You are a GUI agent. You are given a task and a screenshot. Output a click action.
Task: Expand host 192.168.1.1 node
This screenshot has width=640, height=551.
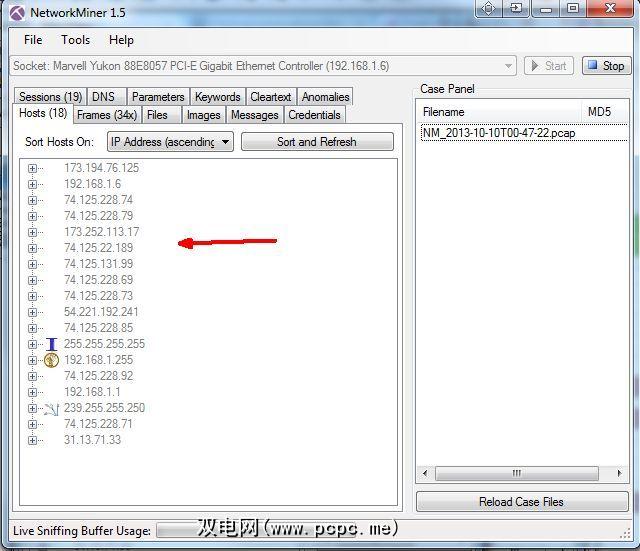[x=32, y=392]
